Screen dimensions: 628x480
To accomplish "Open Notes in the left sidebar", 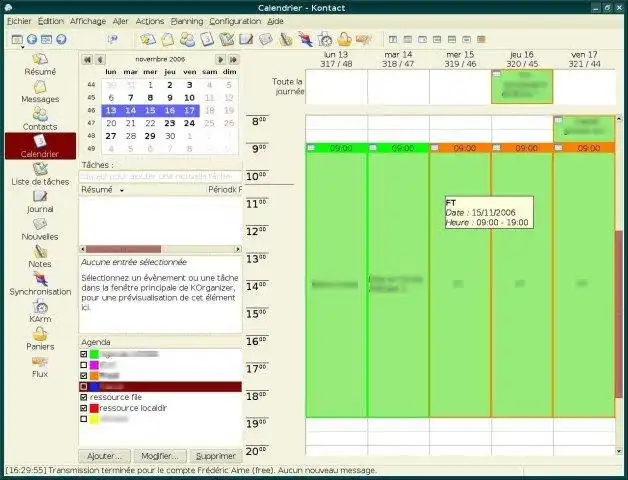I will click(40, 256).
